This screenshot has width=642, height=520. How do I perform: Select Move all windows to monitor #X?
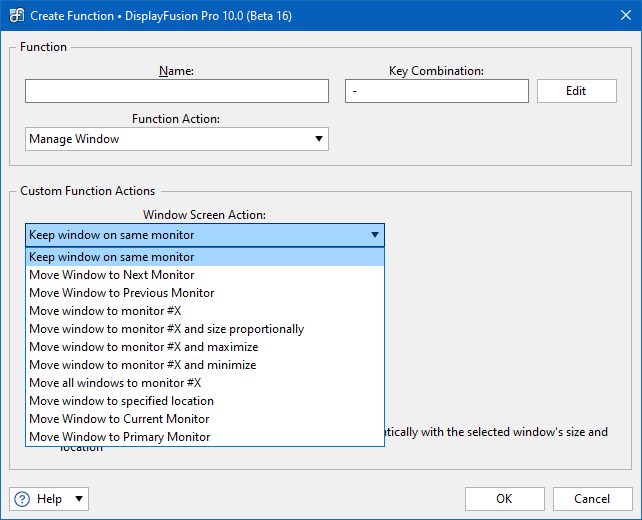click(x=205, y=383)
